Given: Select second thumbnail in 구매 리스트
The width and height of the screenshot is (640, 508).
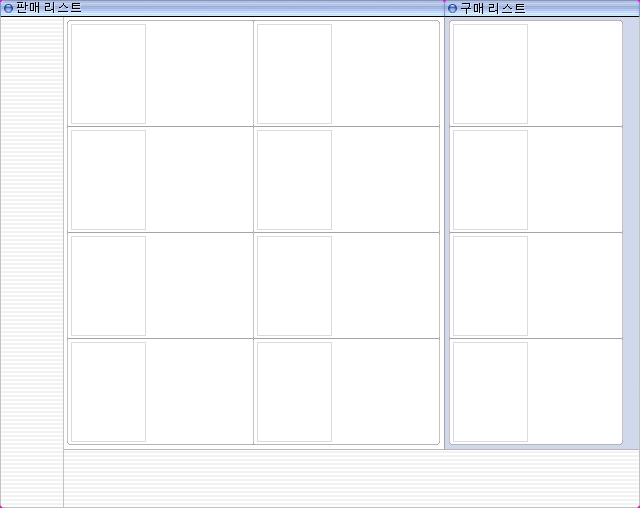Looking at the screenshot, I should pyautogui.click(x=490, y=180).
